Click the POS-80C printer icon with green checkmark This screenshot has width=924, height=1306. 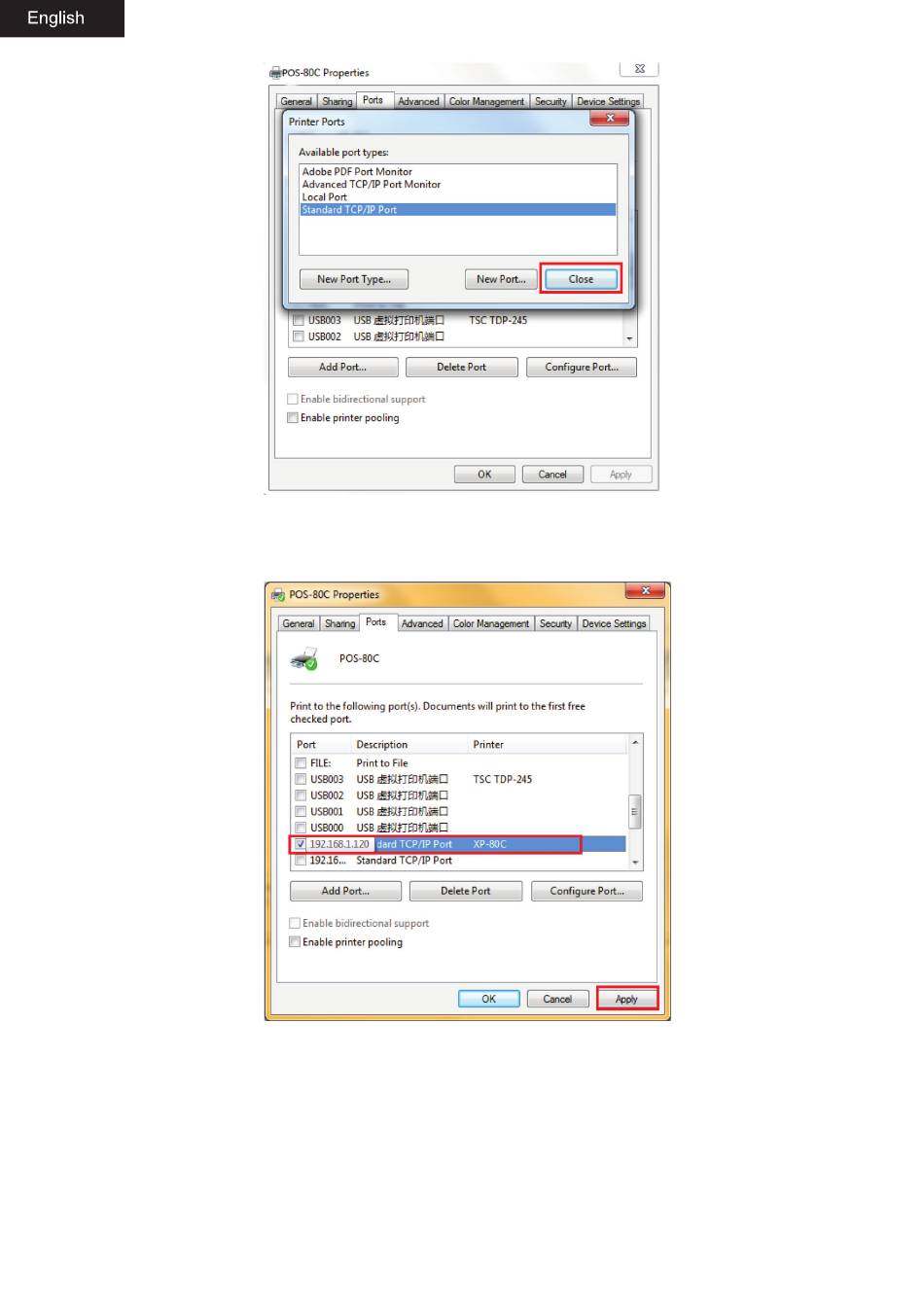(x=304, y=660)
